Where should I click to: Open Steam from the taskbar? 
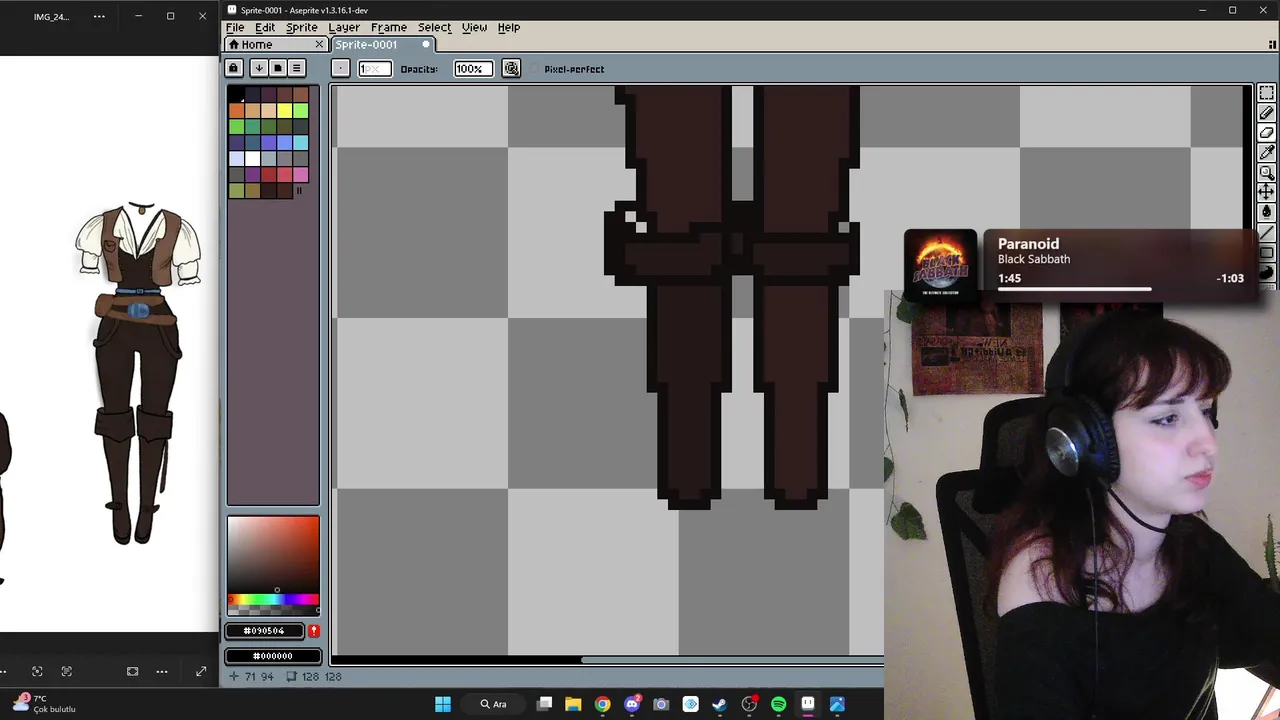[x=720, y=704]
